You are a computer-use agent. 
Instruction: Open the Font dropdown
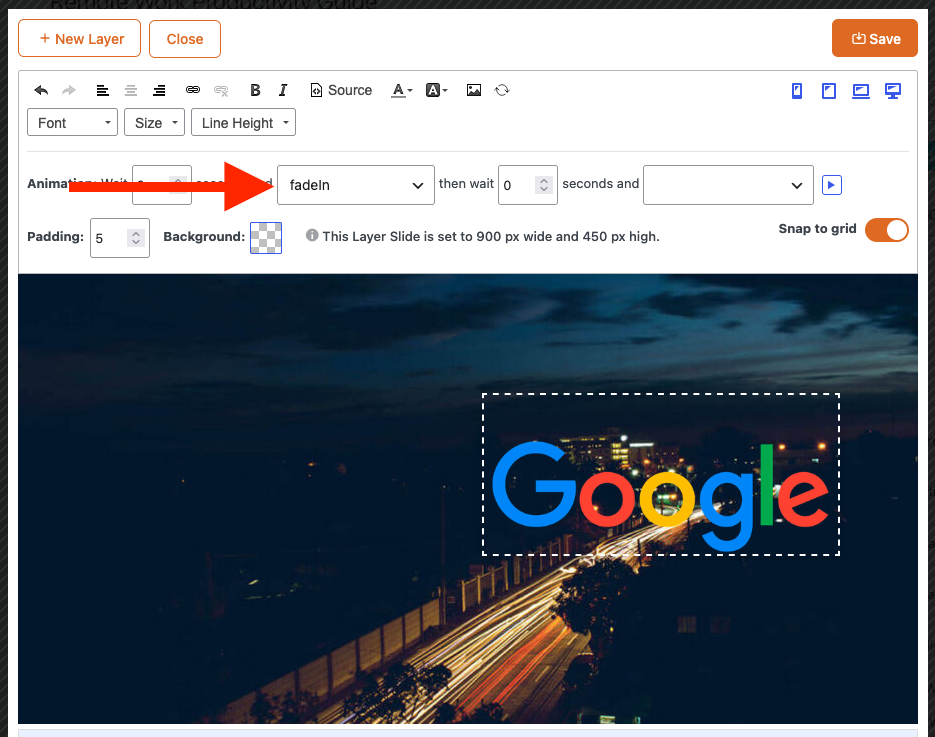pos(72,123)
